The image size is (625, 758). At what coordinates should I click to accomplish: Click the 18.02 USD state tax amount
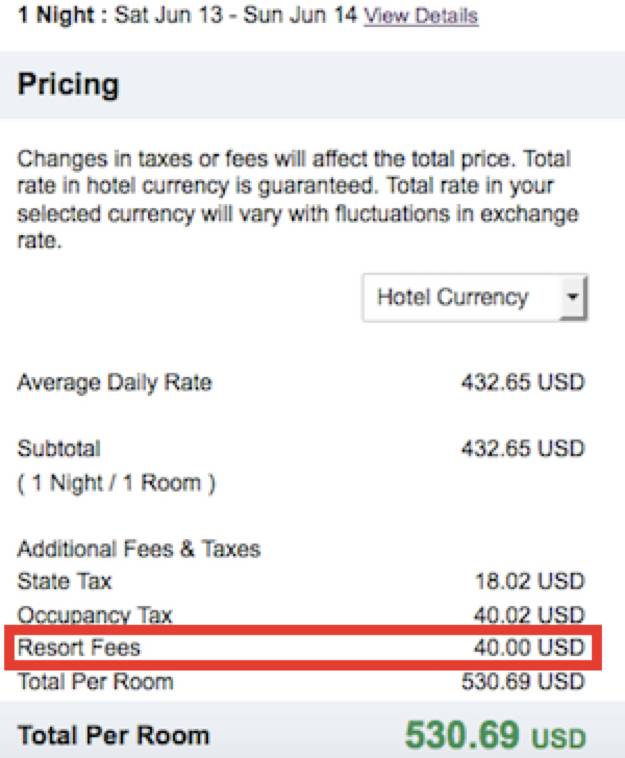coord(529,580)
